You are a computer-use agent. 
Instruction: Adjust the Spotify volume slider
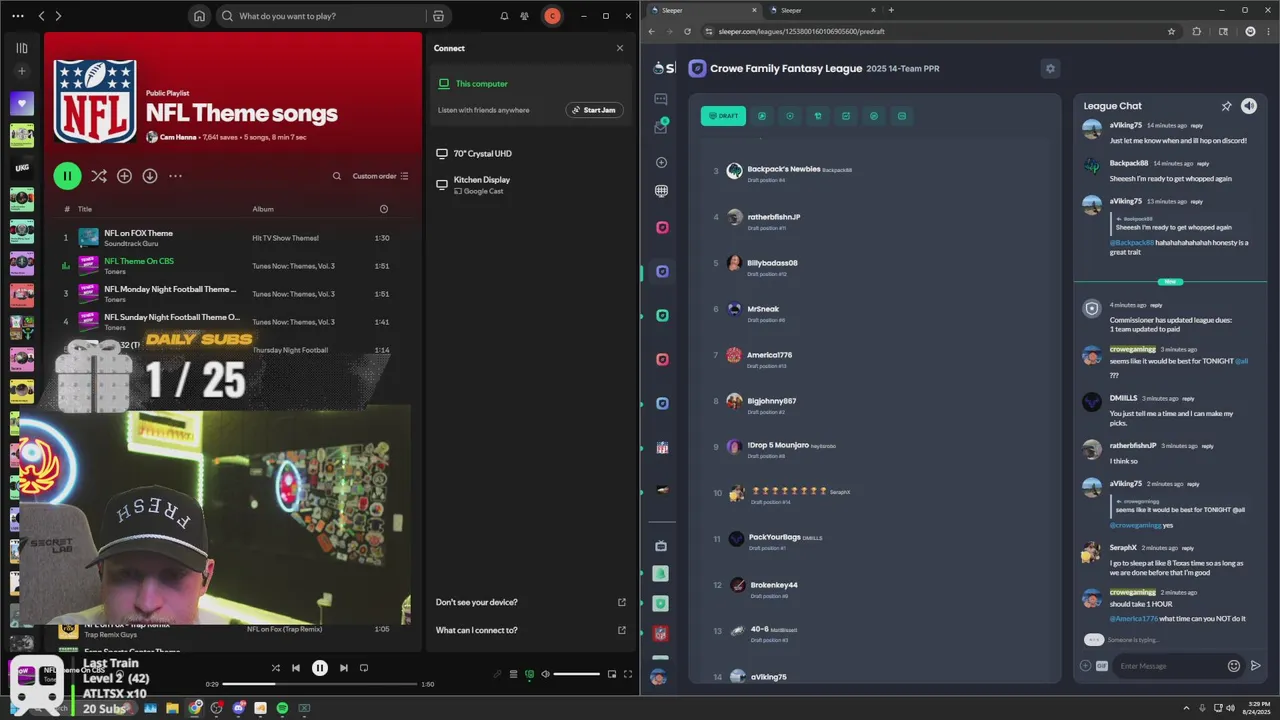[x=577, y=674]
